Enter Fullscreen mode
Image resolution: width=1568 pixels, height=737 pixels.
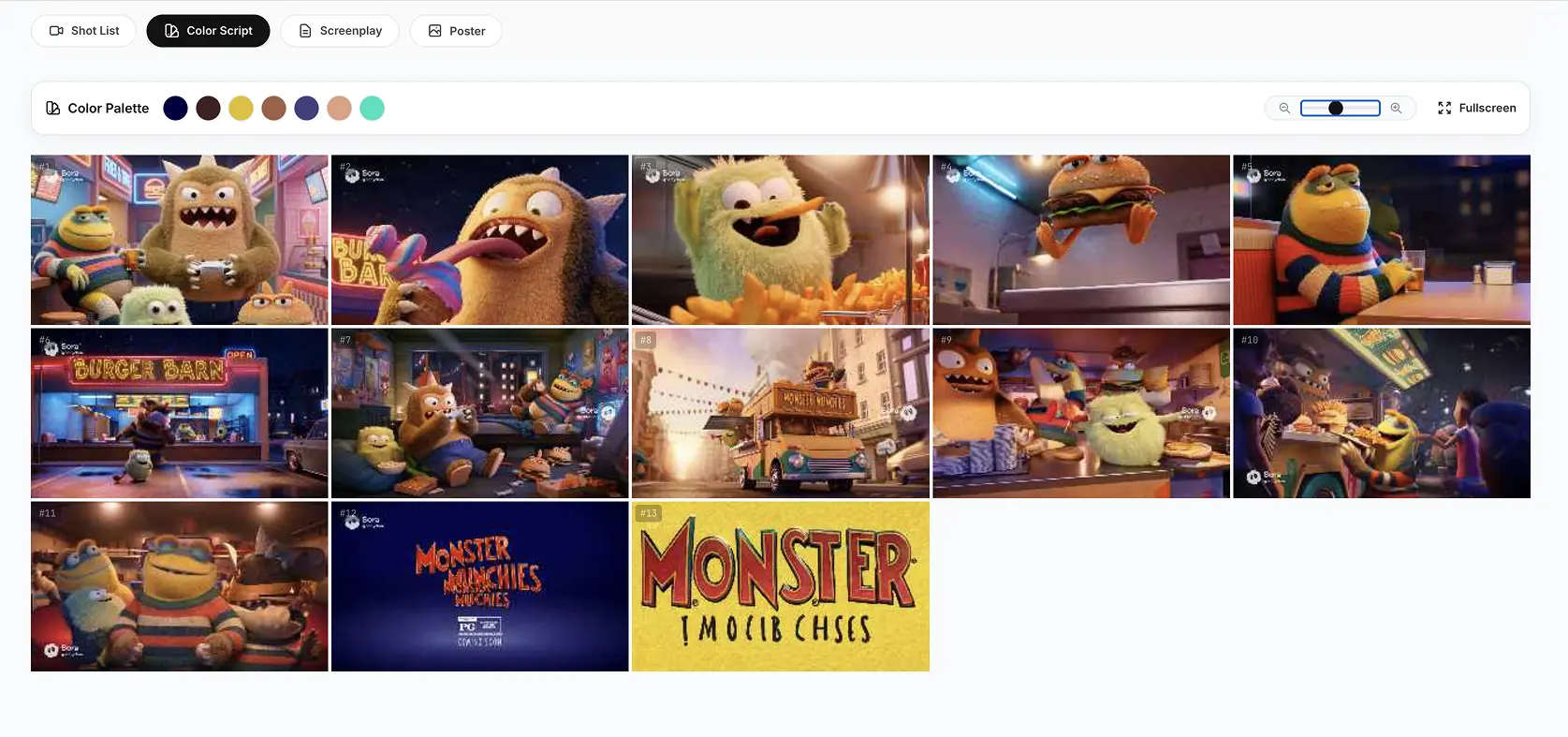click(1476, 109)
